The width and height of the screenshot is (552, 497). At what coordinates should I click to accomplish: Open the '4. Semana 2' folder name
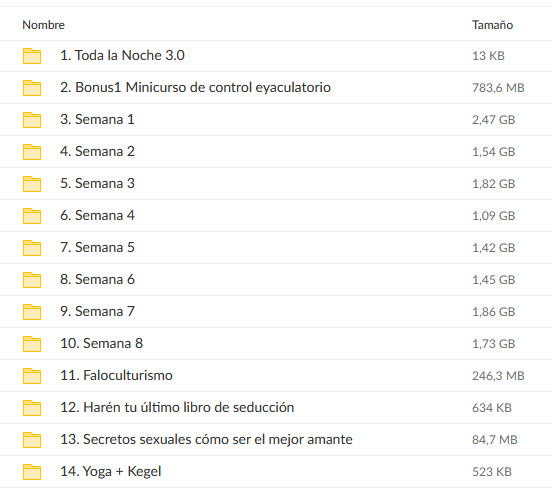[x=97, y=151]
